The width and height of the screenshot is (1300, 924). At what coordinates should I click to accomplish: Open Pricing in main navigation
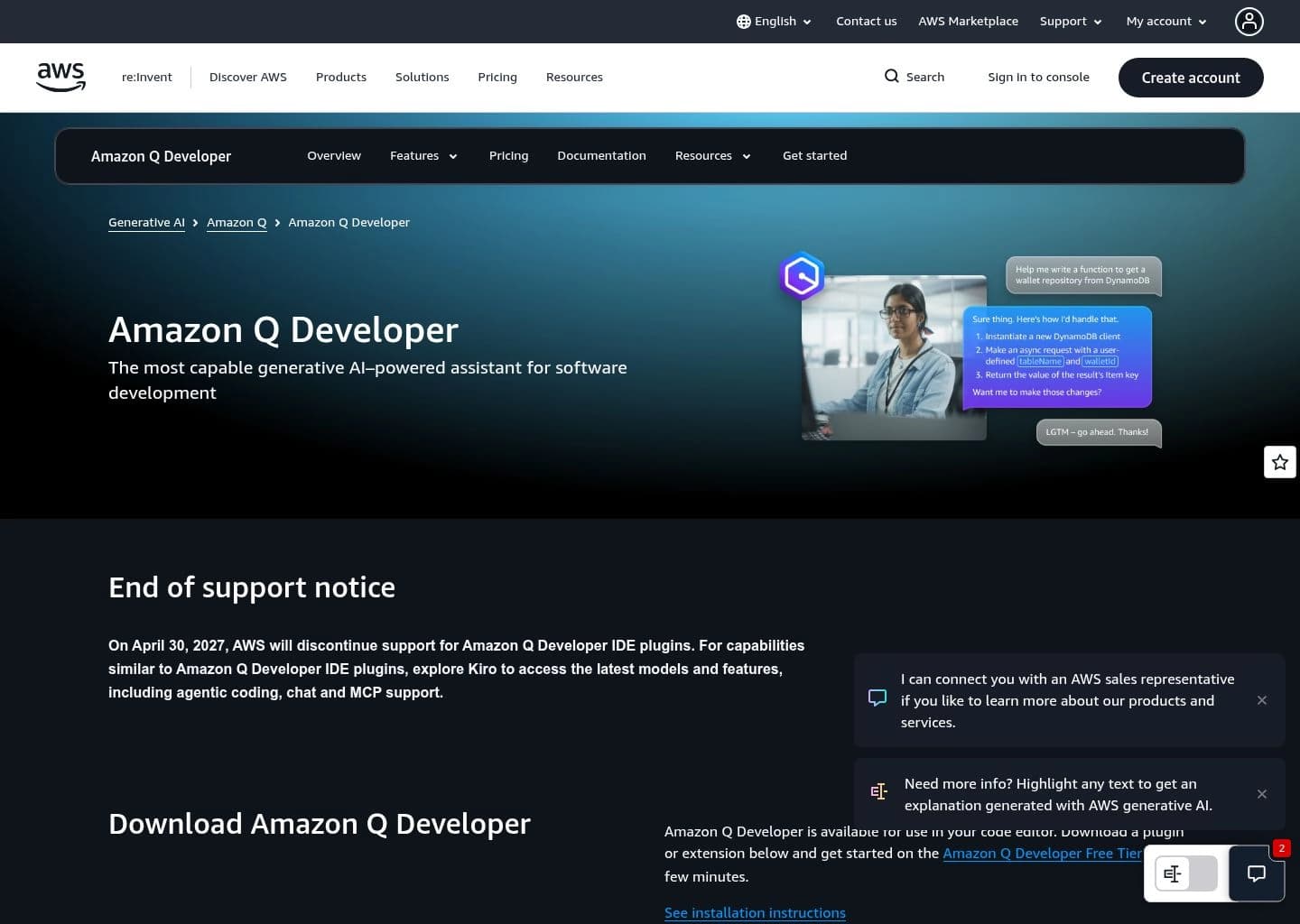[497, 78]
